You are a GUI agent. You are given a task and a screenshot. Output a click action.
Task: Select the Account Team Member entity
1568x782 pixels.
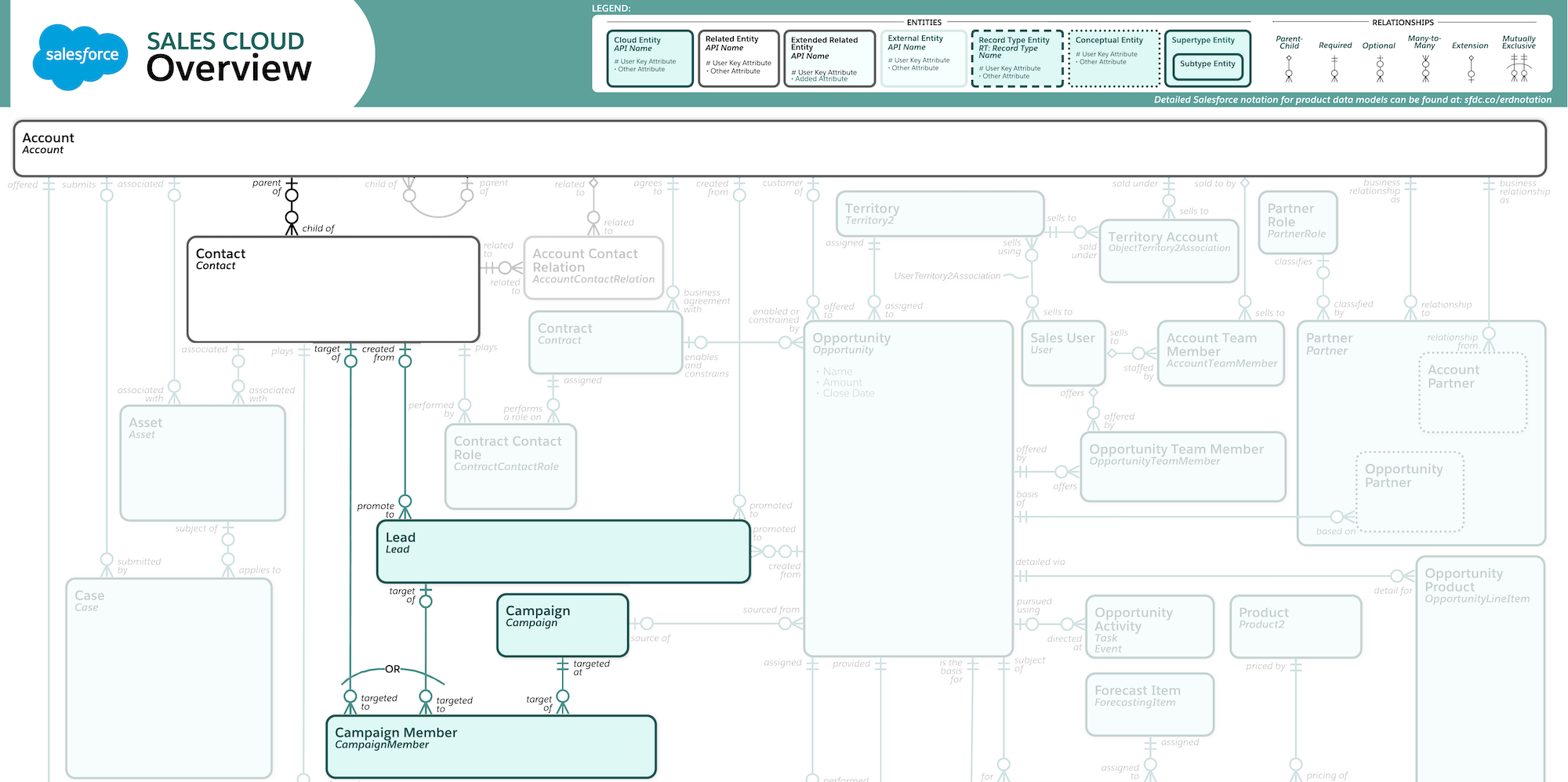pos(1221,353)
